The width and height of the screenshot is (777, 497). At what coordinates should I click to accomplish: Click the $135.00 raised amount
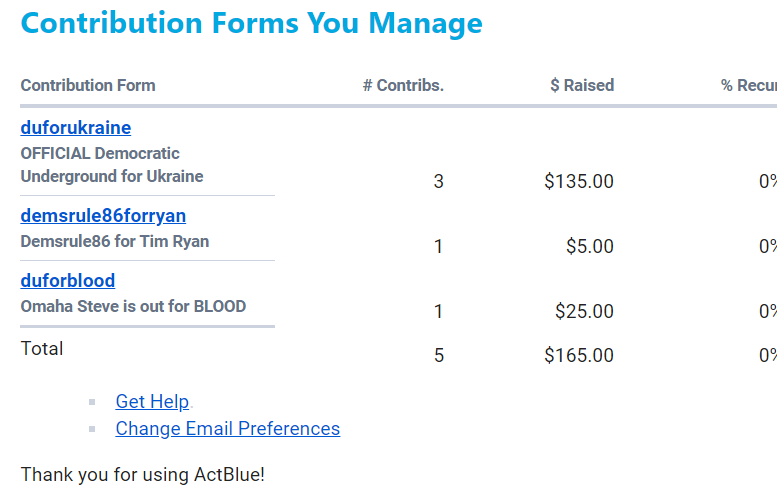pyautogui.click(x=579, y=182)
